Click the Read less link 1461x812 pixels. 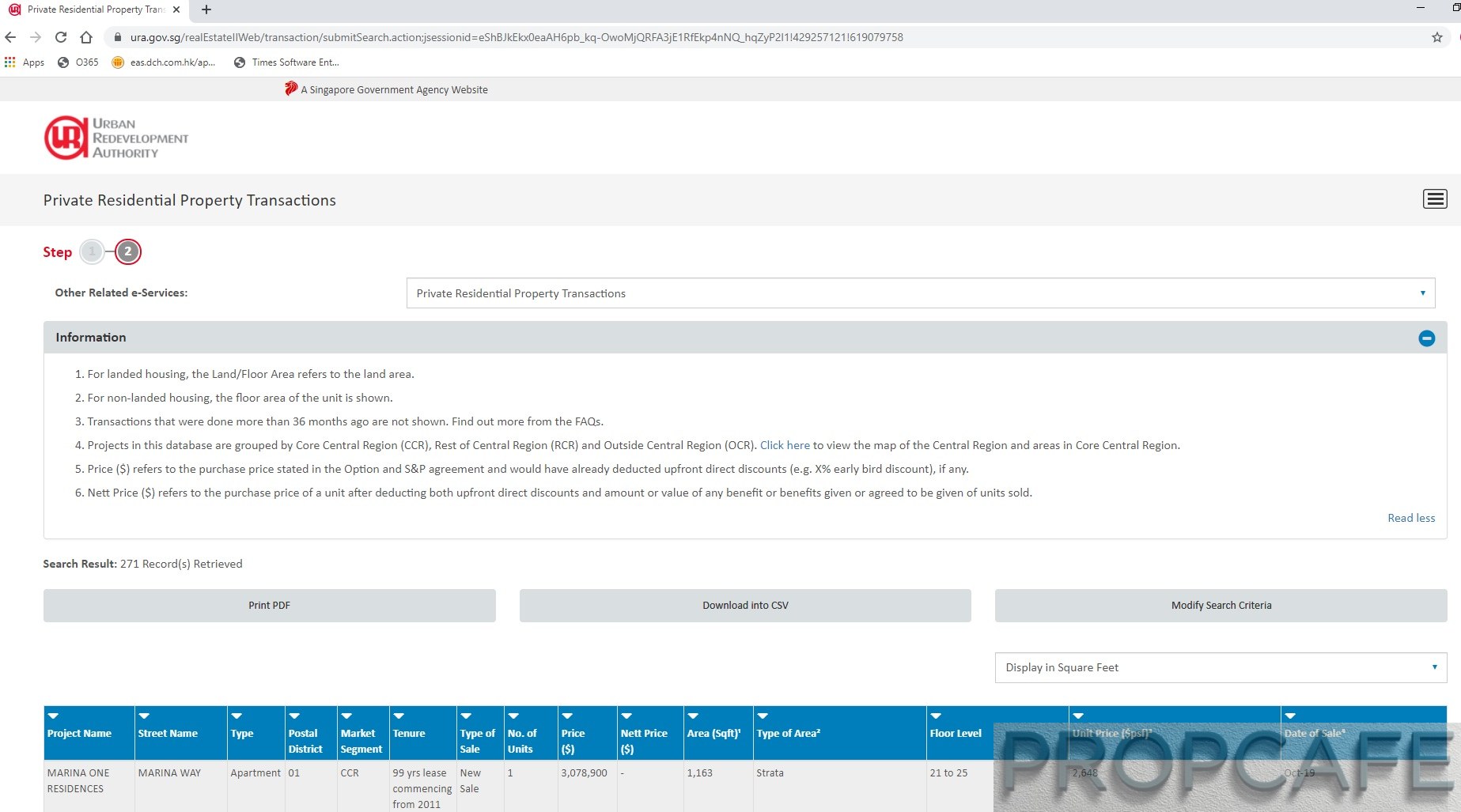[x=1410, y=518]
